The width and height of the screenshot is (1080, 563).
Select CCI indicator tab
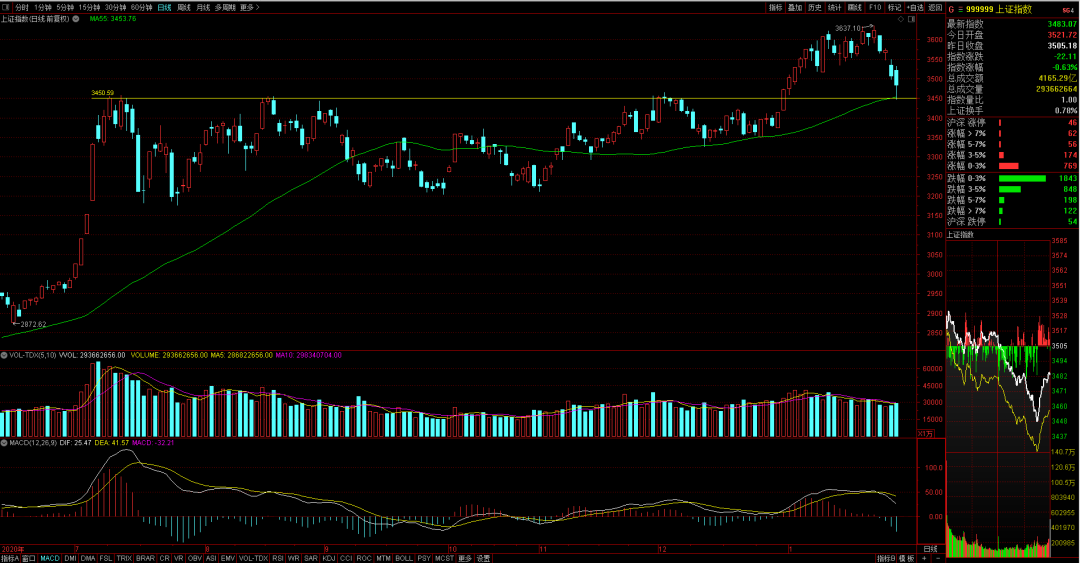pos(346,558)
